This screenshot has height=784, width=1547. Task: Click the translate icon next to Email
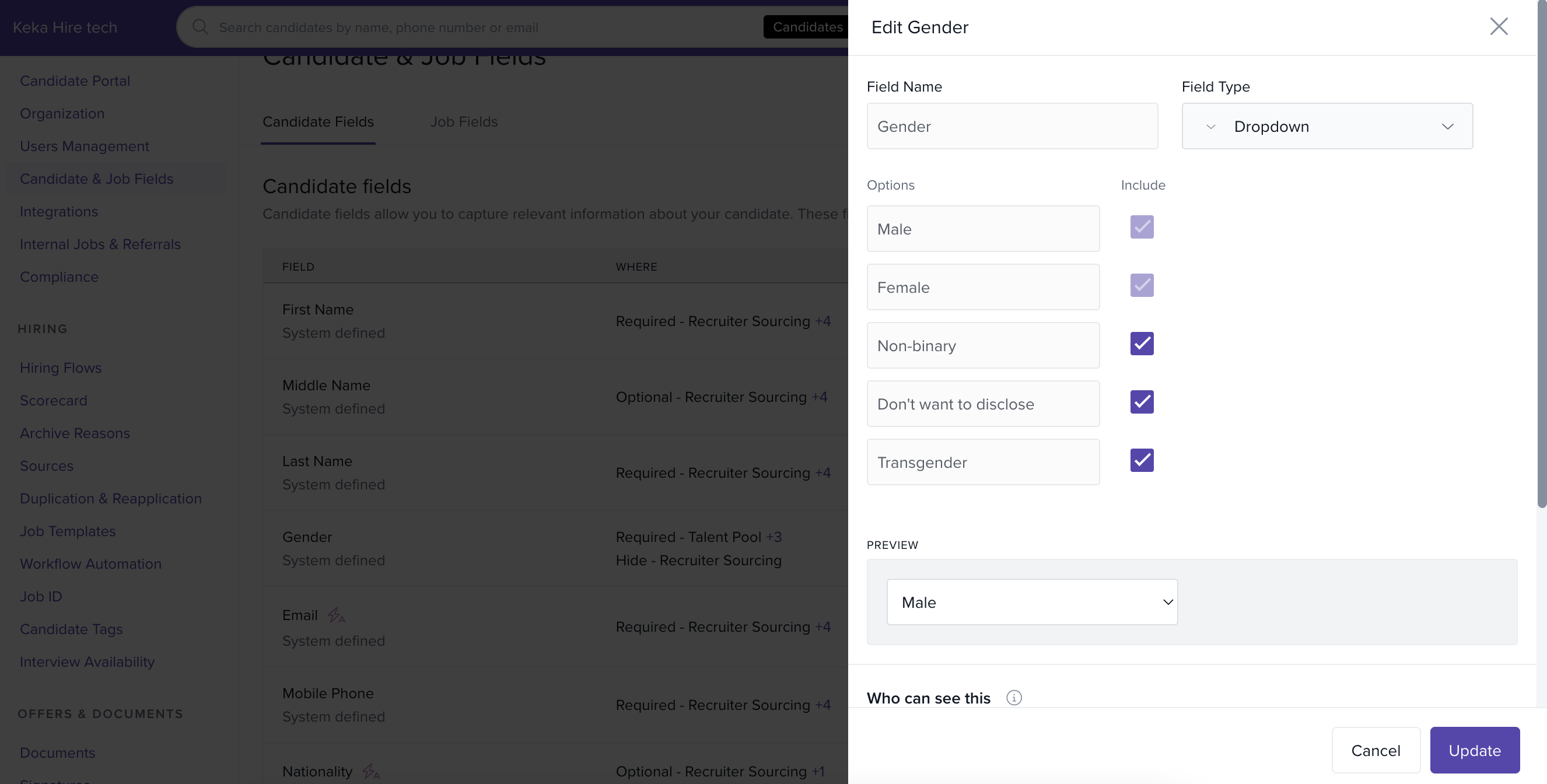[x=337, y=615]
